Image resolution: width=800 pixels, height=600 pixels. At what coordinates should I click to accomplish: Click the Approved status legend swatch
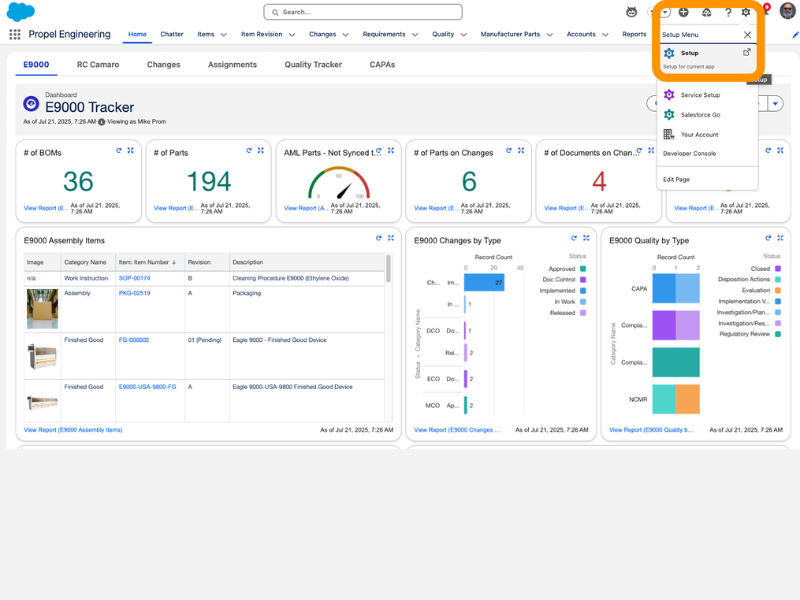pyautogui.click(x=583, y=269)
